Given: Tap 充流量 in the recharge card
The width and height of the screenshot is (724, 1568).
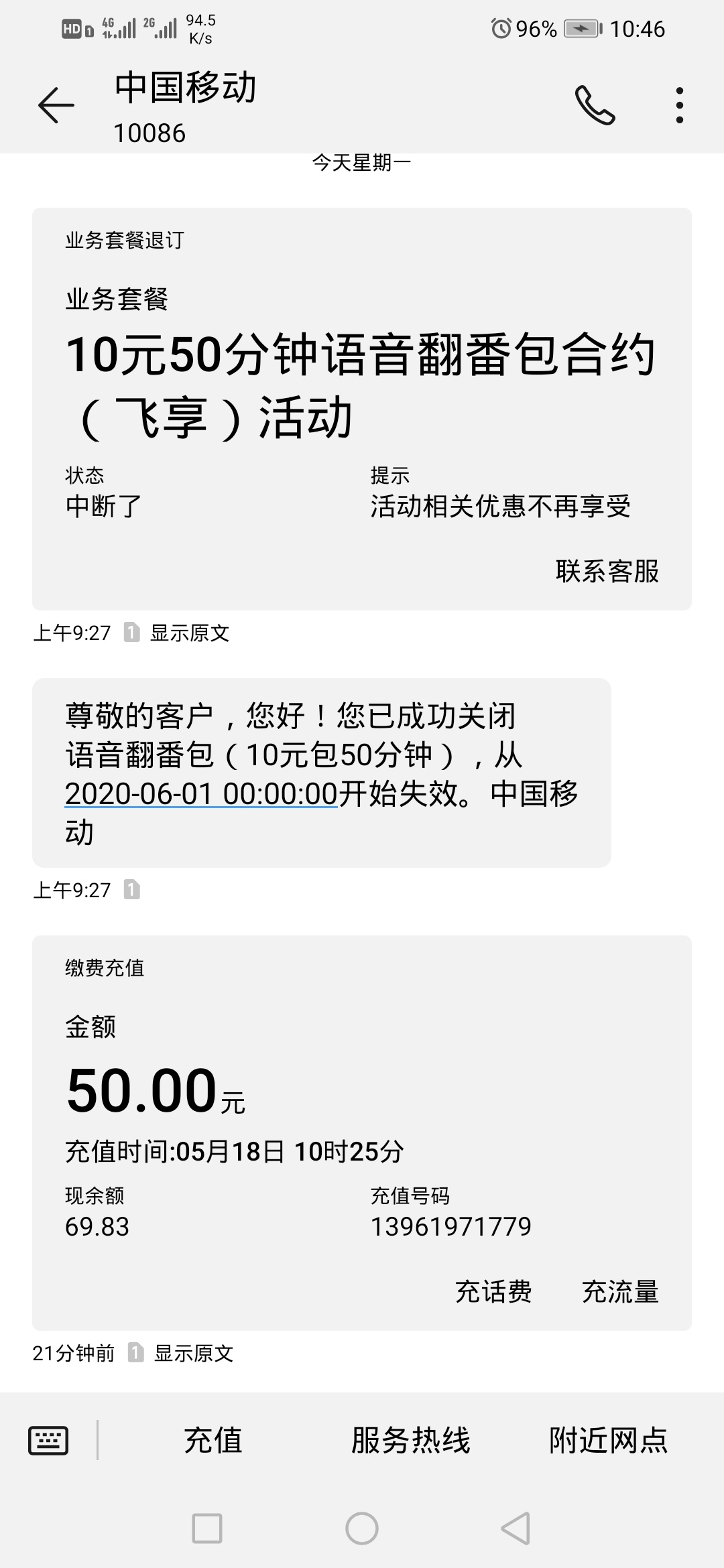Looking at the screenshot, I should [621, 1291].
